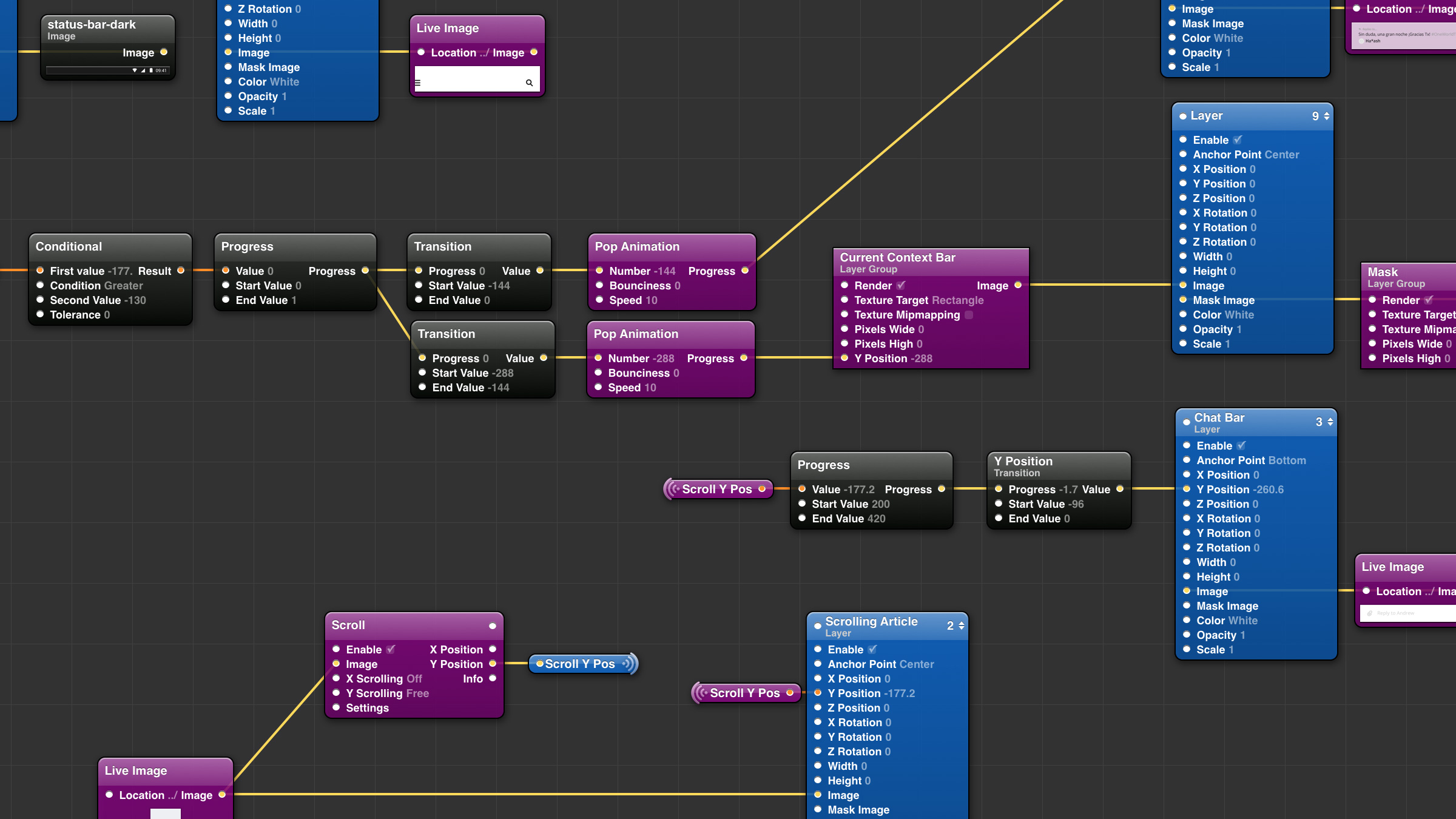Click Y Position input port of Current Context Bar
Screen dimensions: 1456x819
(844, 358)
